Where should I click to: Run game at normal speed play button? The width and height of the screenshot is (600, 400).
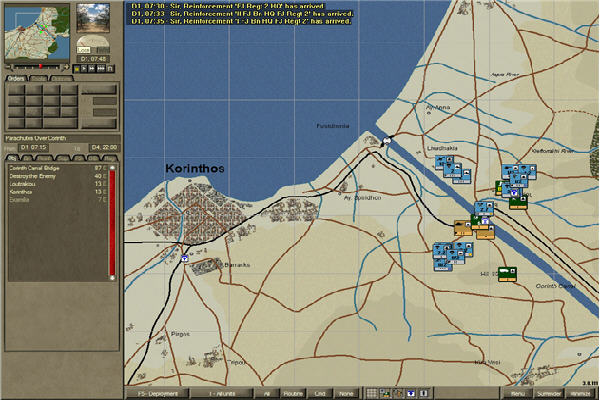pyautogui.click(x=84, y=69)
